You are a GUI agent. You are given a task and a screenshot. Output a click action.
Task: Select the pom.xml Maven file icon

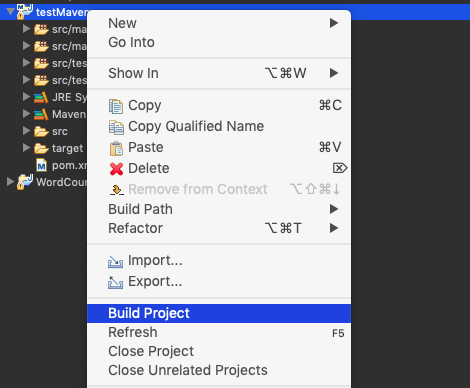coord(41,165)
